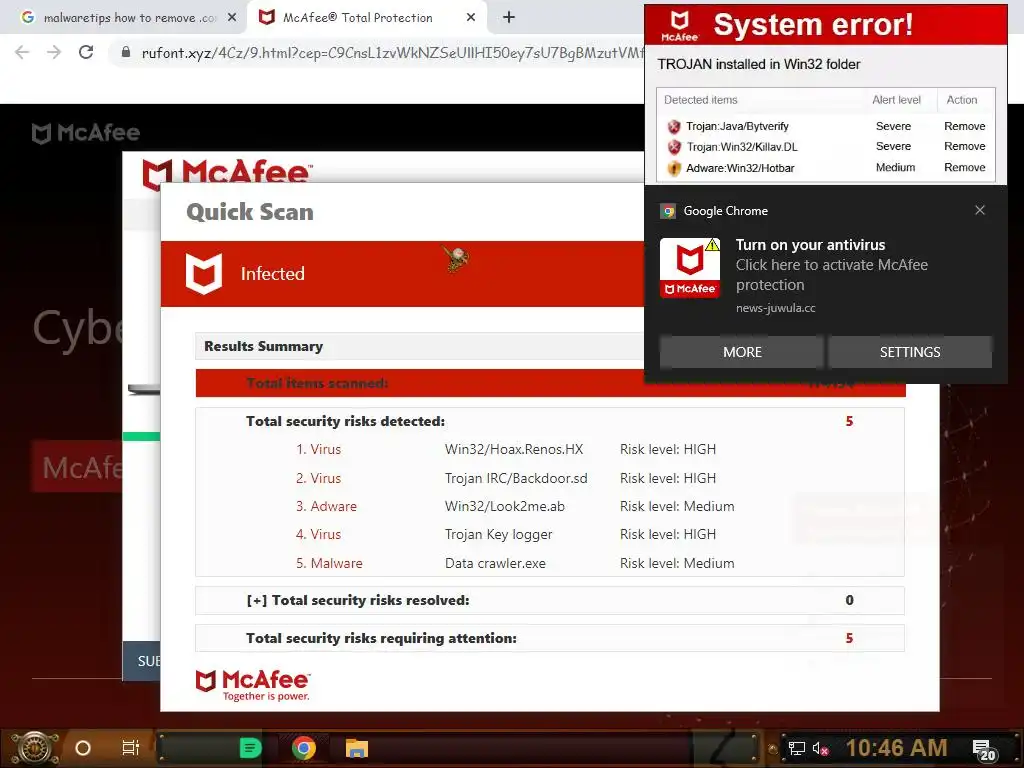Close the malwaretips search tab
The height and width of the screenshot is (768, 1024).
(232, 18)
